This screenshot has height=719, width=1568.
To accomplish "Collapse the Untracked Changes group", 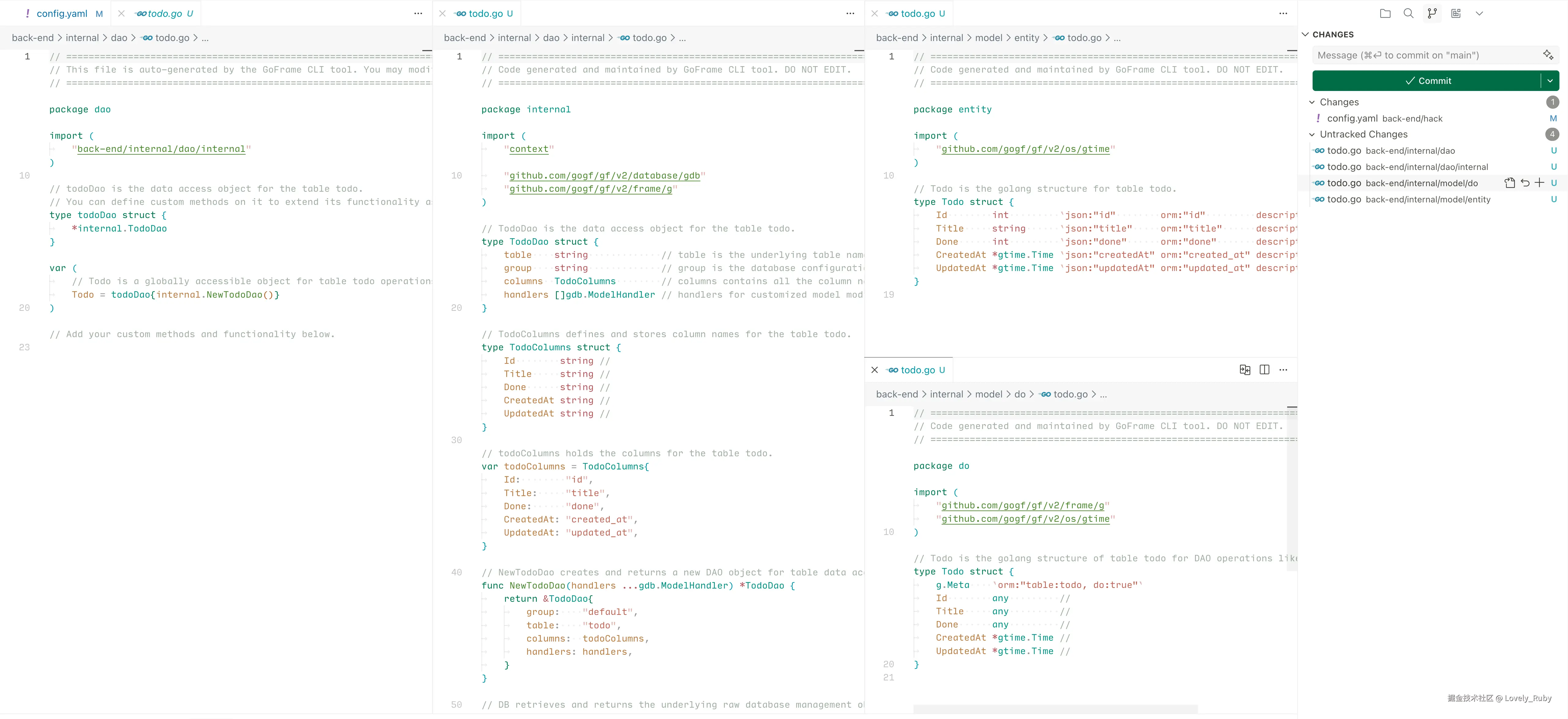I will point(1312,134).
